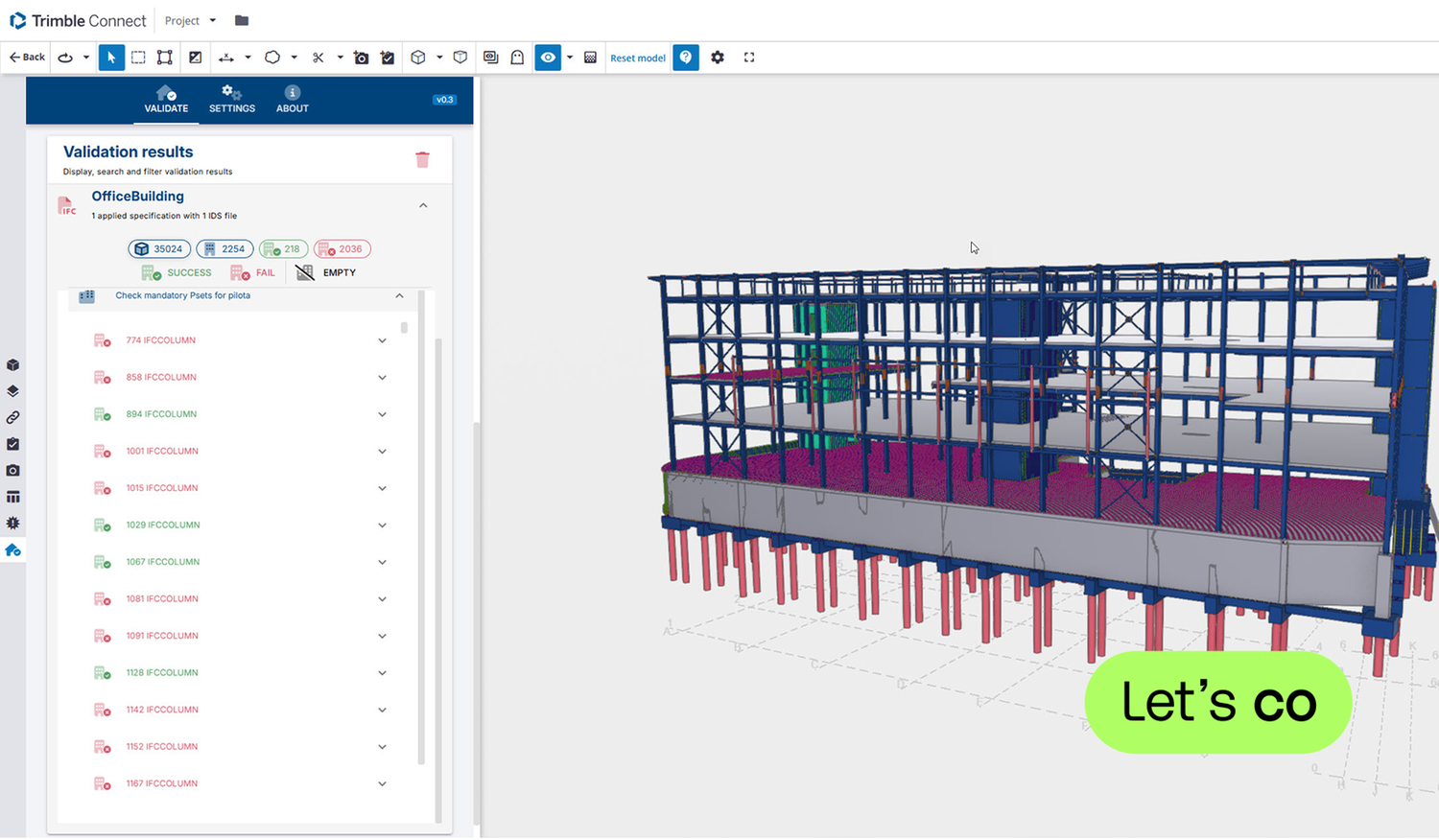Collapse the OfficeBuilding section

point(423,205)
